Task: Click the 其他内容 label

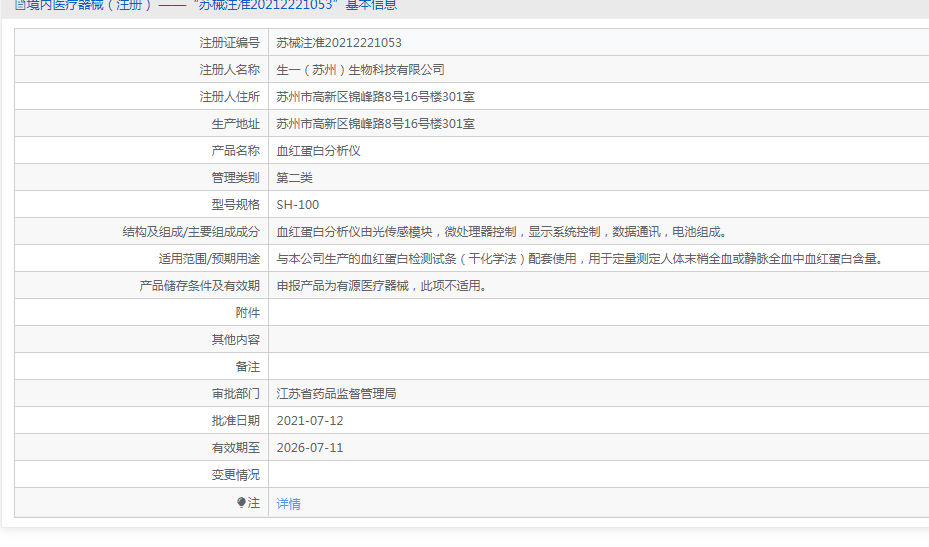Action: [235, 340]
